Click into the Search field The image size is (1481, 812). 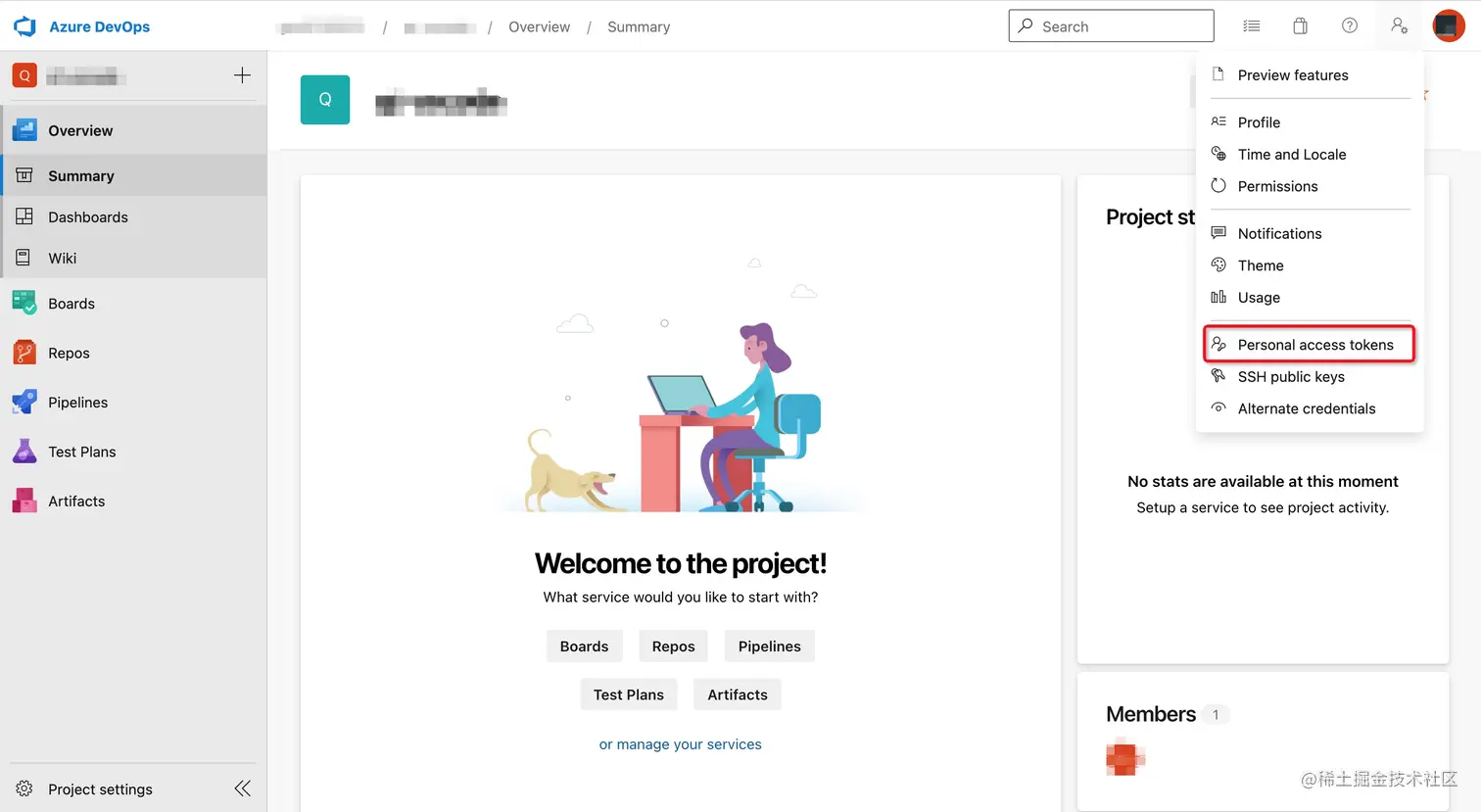point(1111,26)
